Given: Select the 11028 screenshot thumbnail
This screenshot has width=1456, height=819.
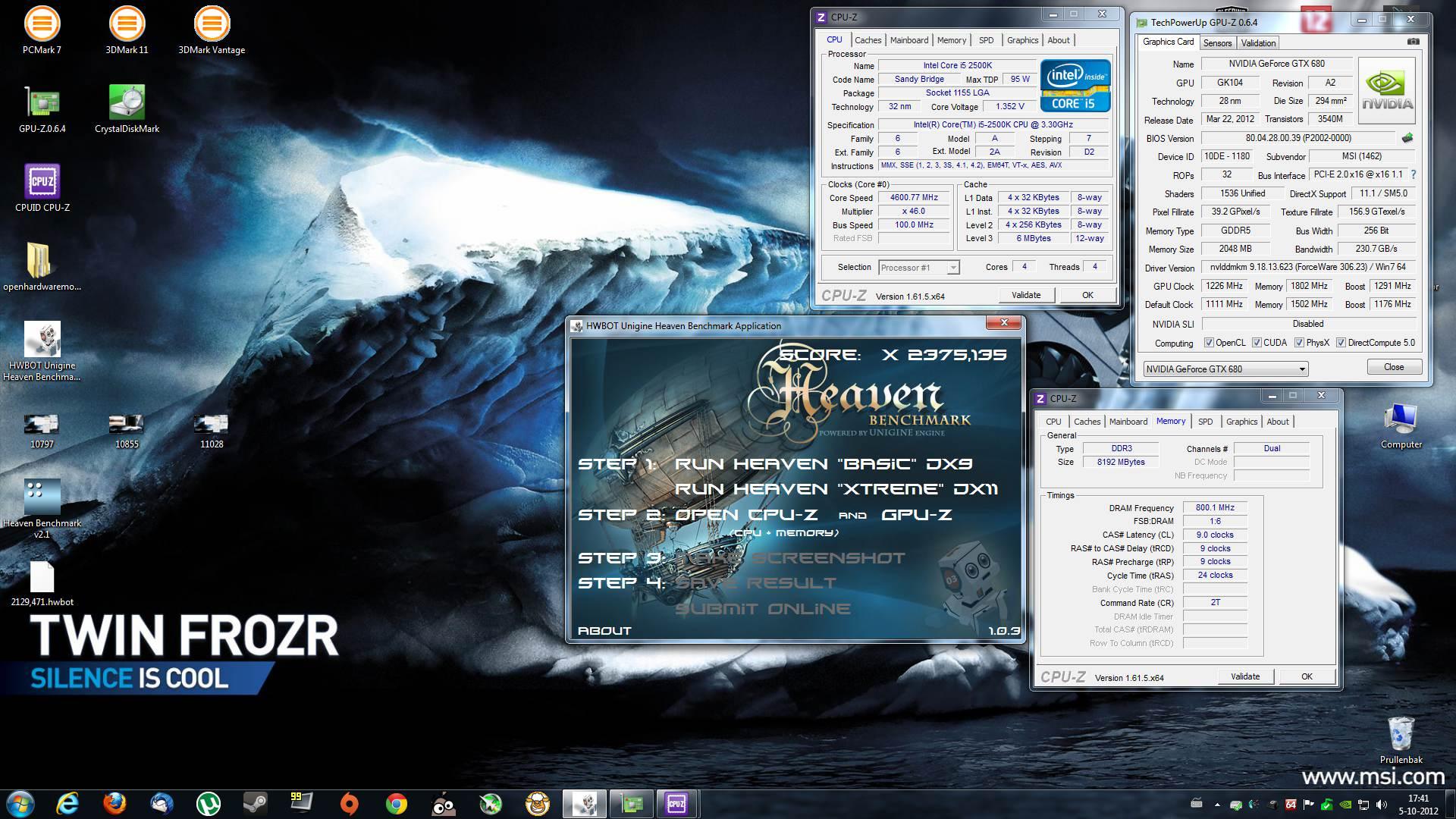Looking at the screenshot, I should [212, 431].
